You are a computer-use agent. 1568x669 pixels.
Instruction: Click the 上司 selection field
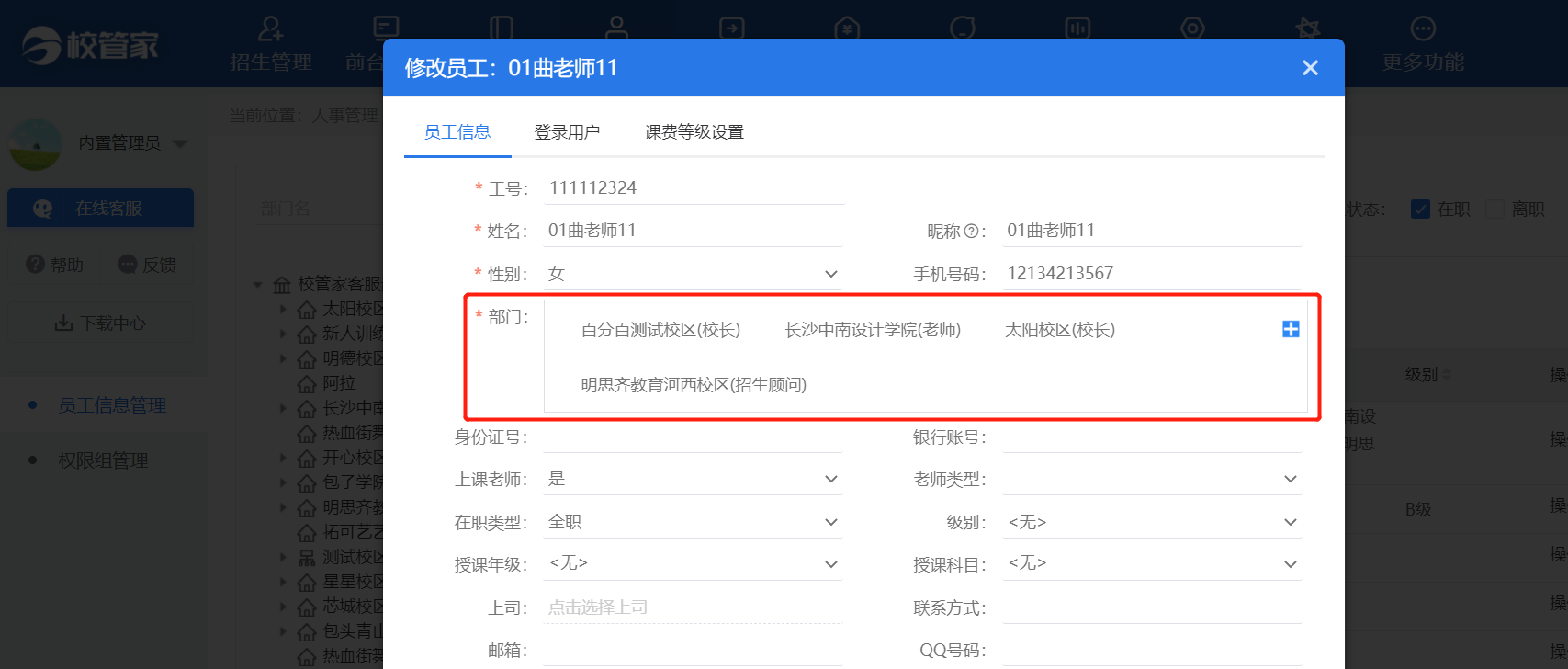coord(694,607)
